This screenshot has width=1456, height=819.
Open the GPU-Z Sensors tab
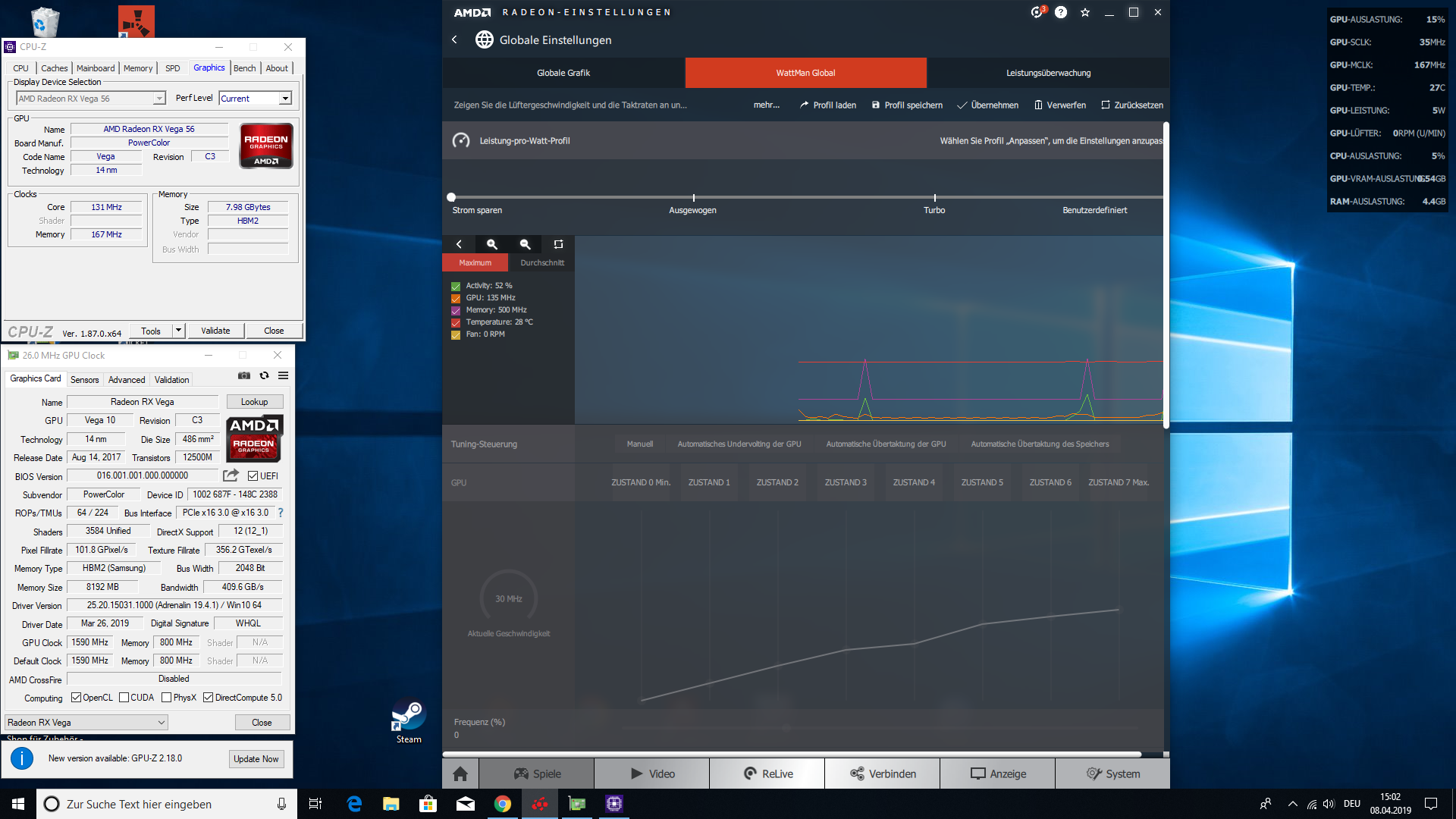tap(85, 380)
